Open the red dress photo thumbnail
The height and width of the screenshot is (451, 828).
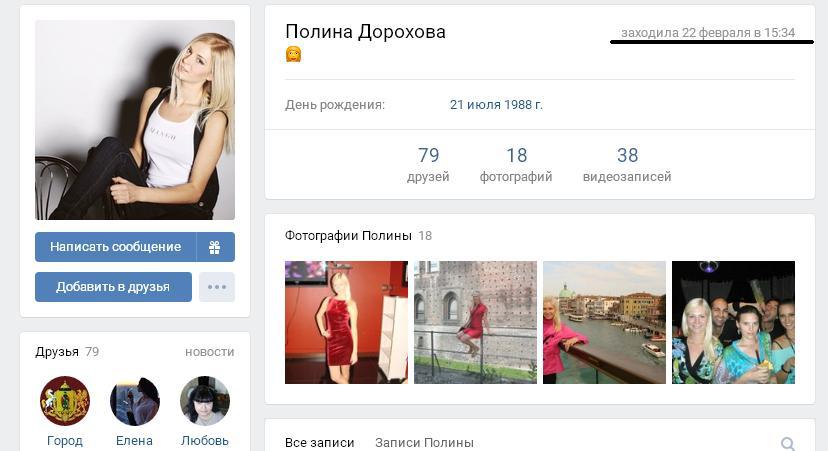click(x=346, y=322)
